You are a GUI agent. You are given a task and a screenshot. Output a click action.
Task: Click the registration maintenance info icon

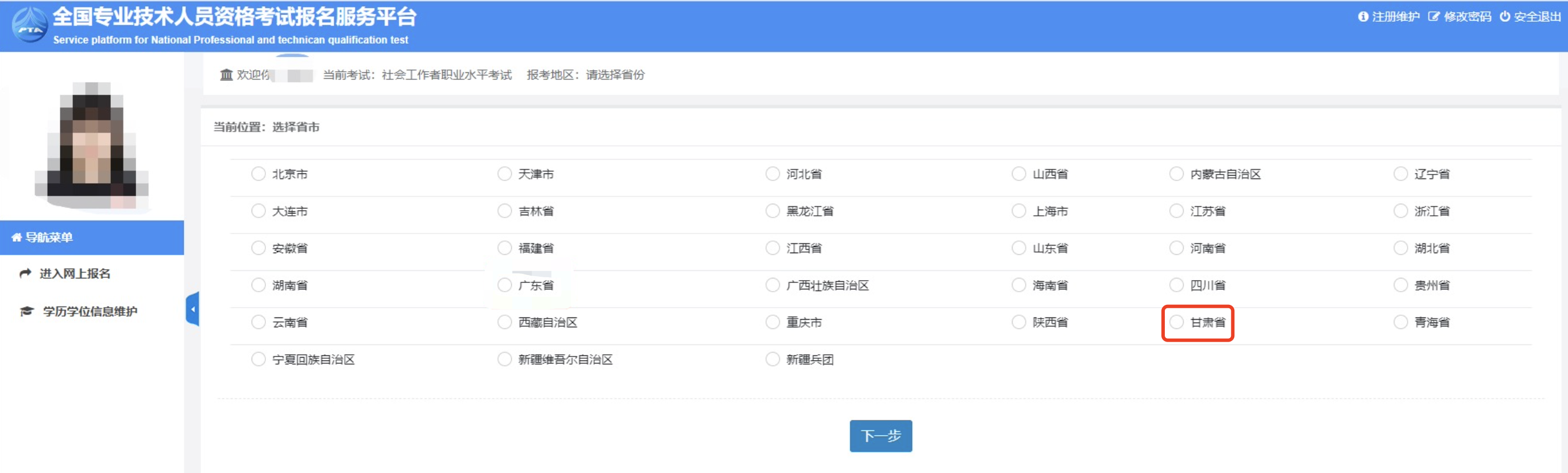[1363, 17]
